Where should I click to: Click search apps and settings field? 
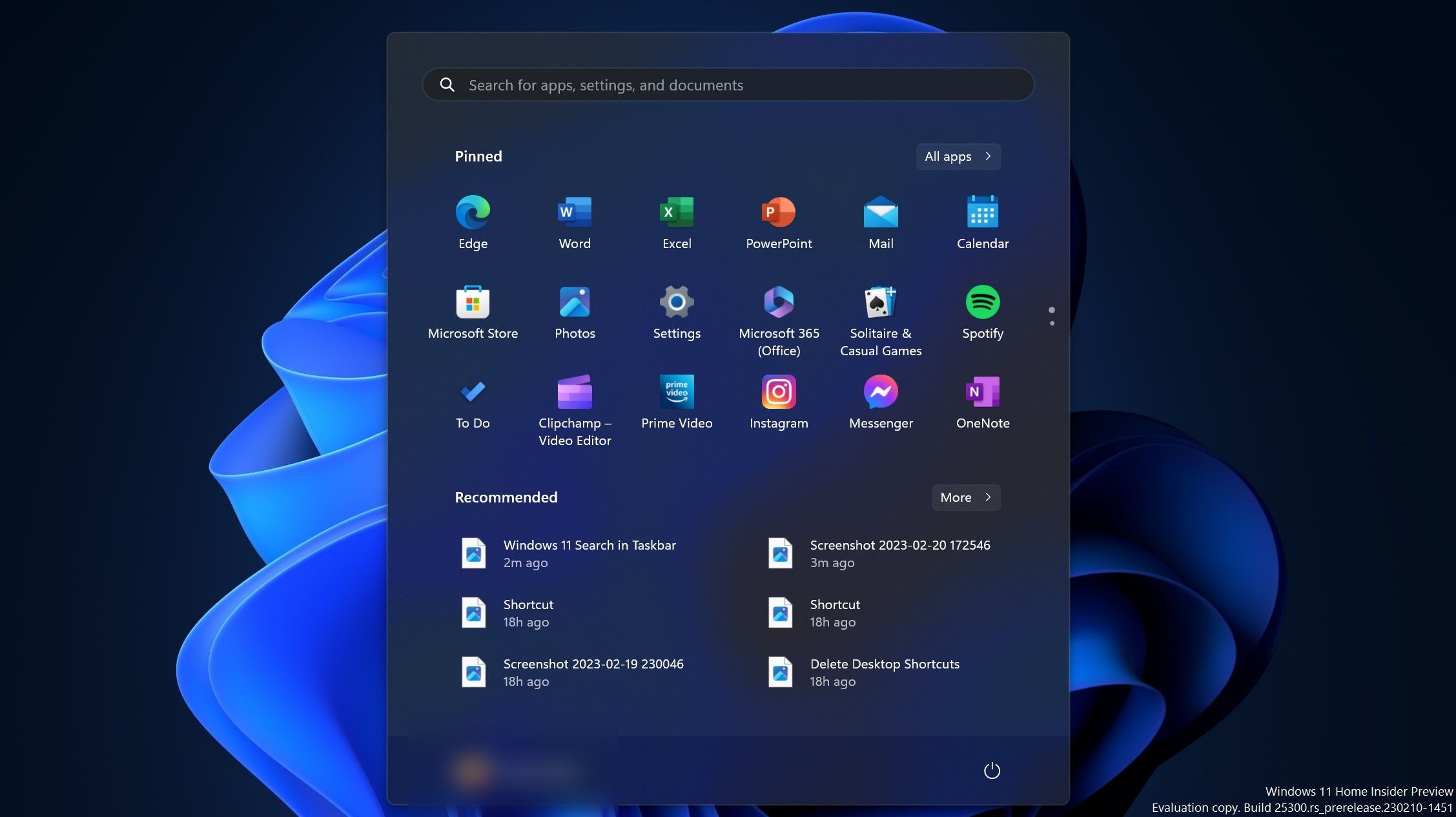pos(728,84)
